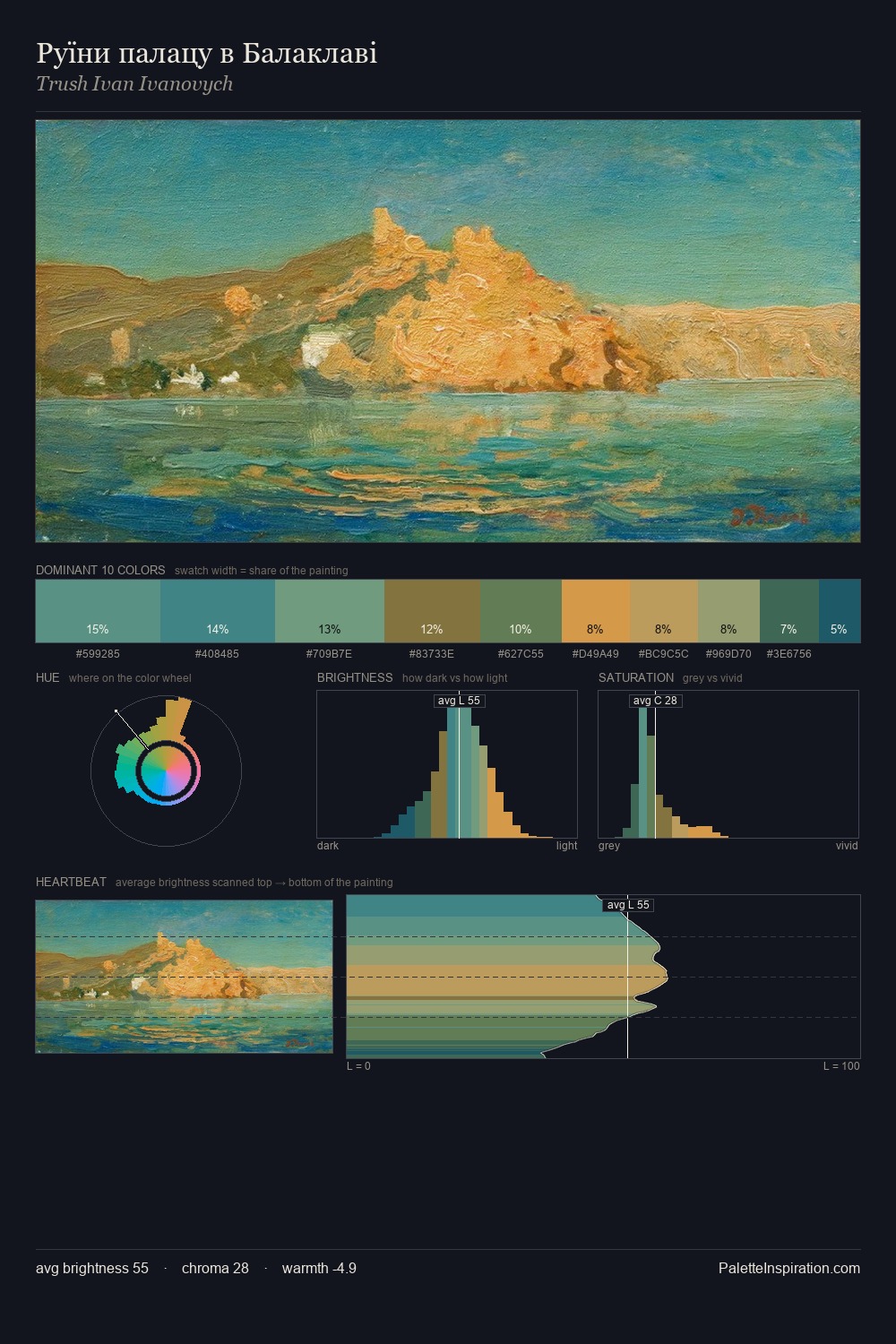Screen dimensions: 896x1344
Task: Click the avg C 28 label
Action: [x=655, y=701]
